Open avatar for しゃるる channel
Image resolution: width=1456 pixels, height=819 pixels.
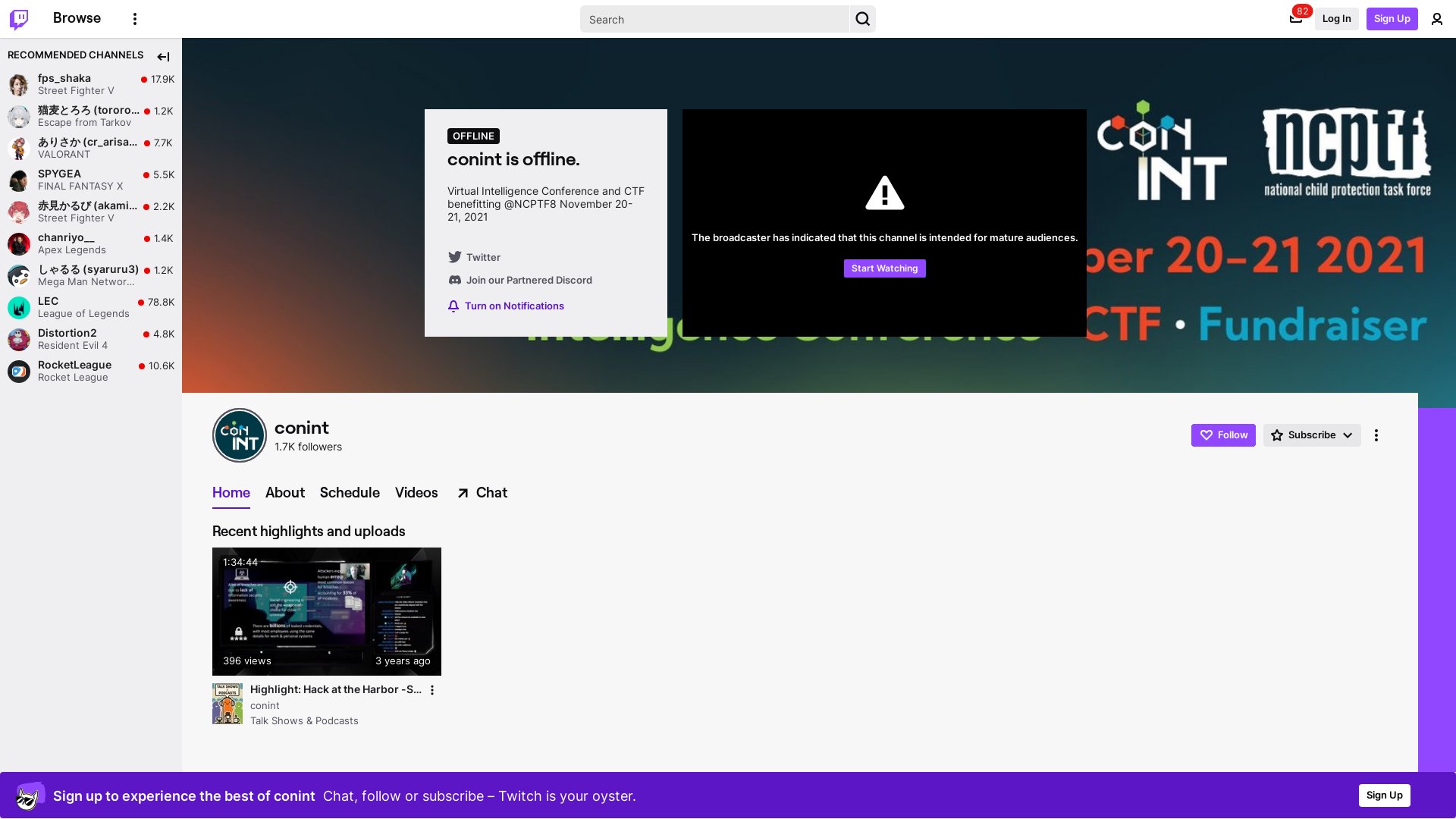[19, 275]
